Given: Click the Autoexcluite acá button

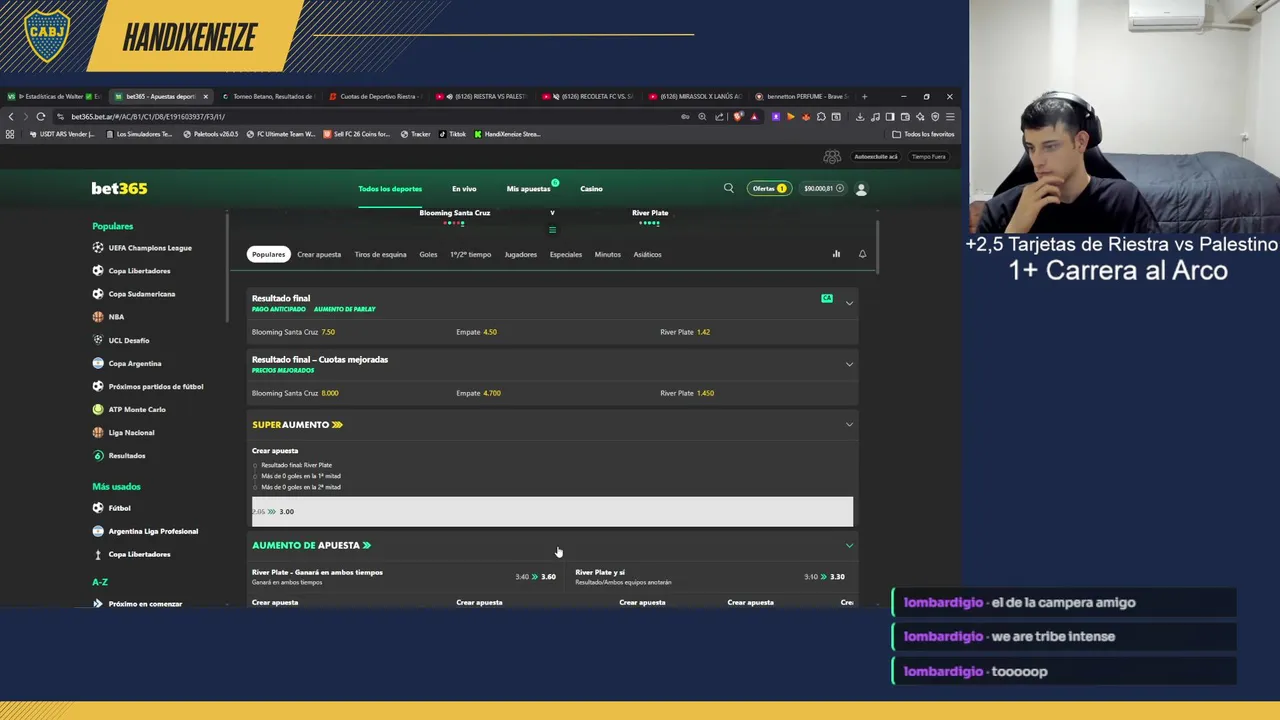Looking at the screenshot, I should [875, 157].
